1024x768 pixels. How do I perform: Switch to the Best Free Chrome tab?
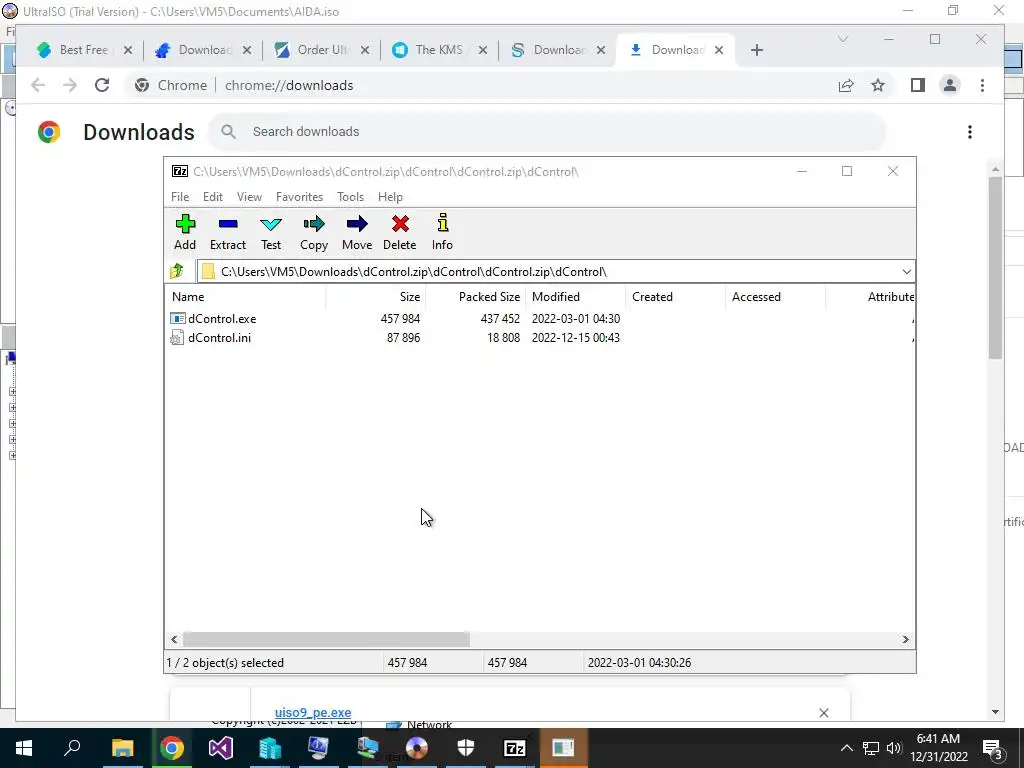click(x=83, y=50)
